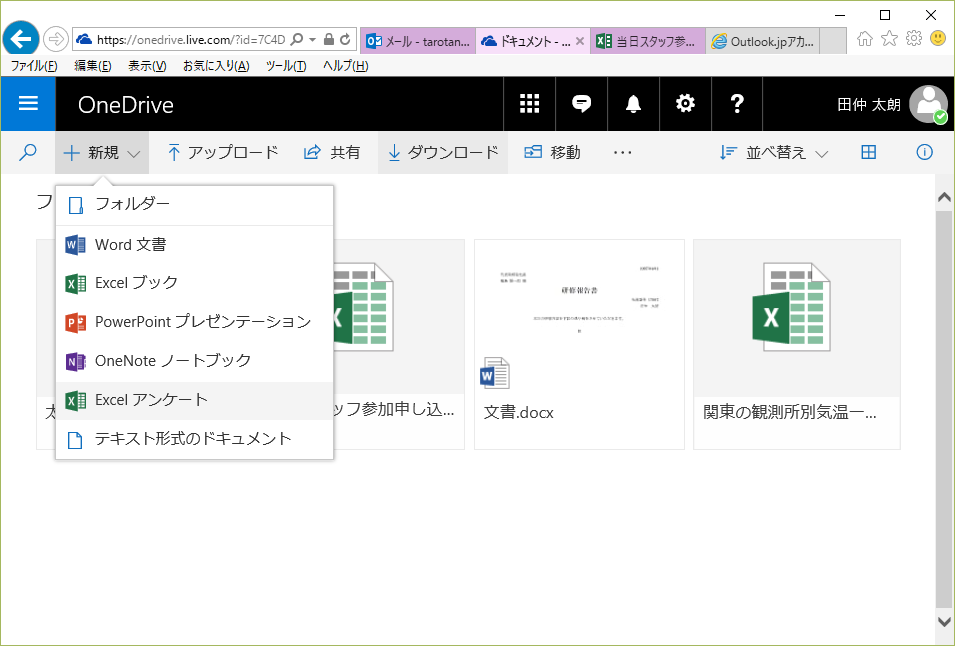The image size is (955, 646).
Task: Open the browser home icon
Action: click(x=864, y=39)
